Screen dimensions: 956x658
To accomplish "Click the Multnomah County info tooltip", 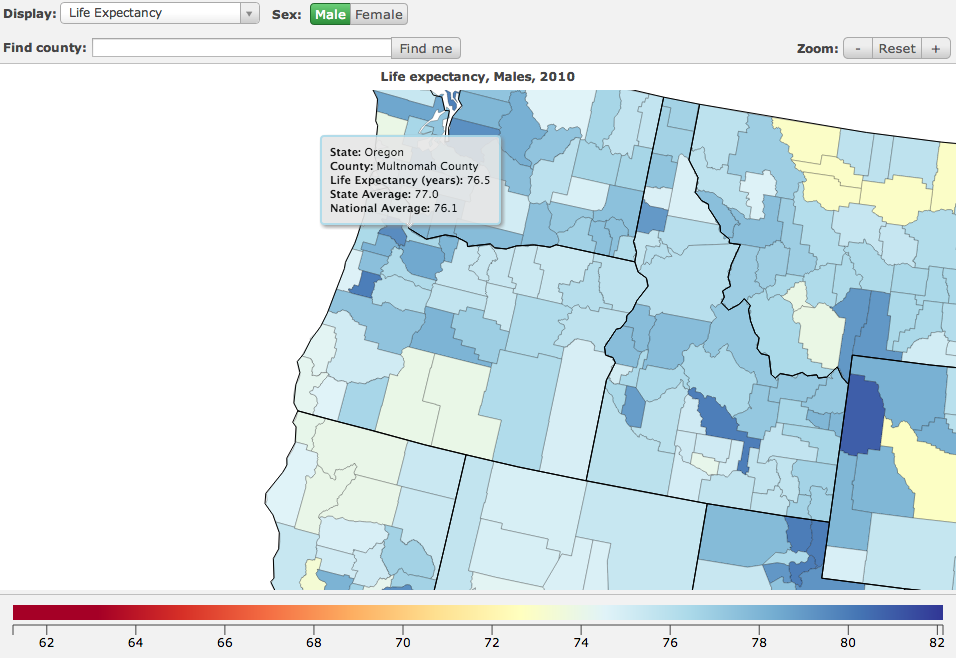I will pos(410,180).
